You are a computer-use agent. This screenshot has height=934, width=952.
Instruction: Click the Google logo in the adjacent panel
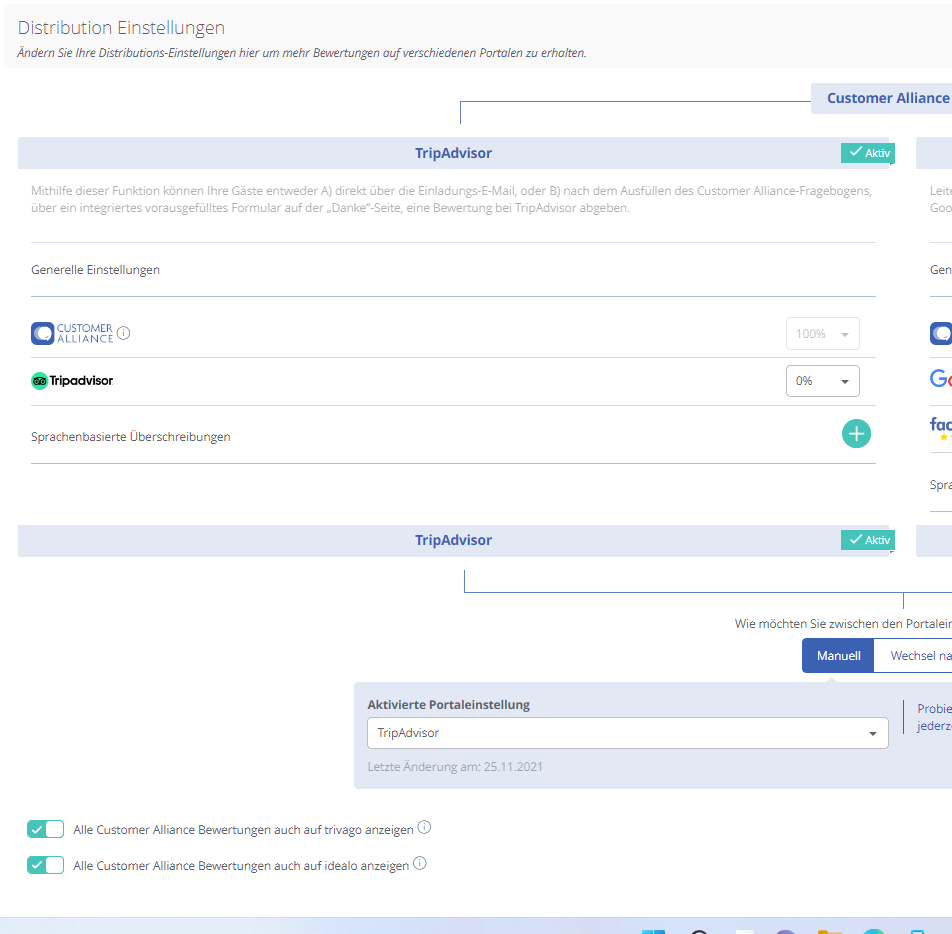[x=940, y=379]
